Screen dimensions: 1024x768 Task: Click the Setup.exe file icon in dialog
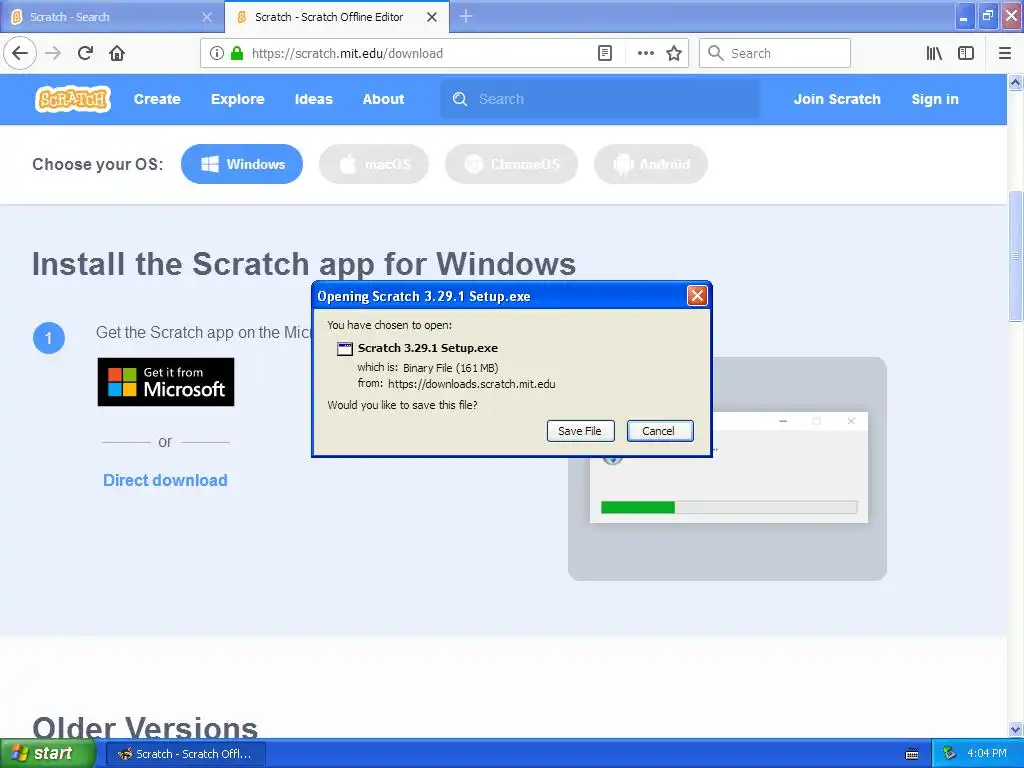pyautogui.click(x=344, y=349)
